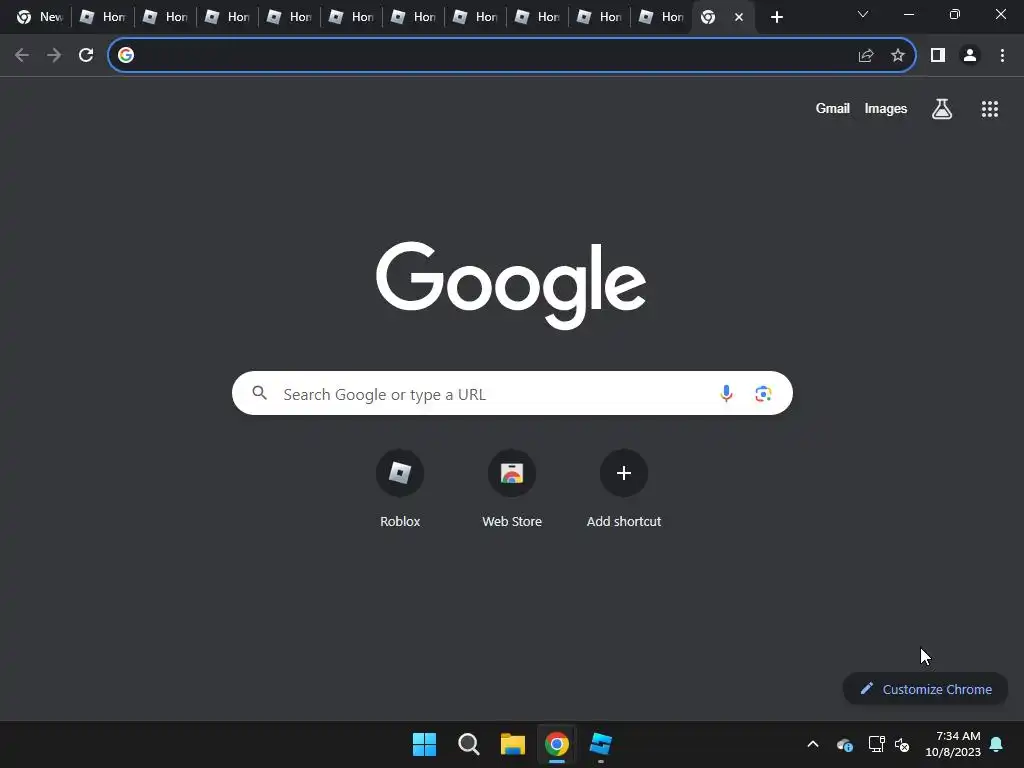This screenshot has height=768, width=1024.
Task: Close the active new tab
Action: coord(739,17)
